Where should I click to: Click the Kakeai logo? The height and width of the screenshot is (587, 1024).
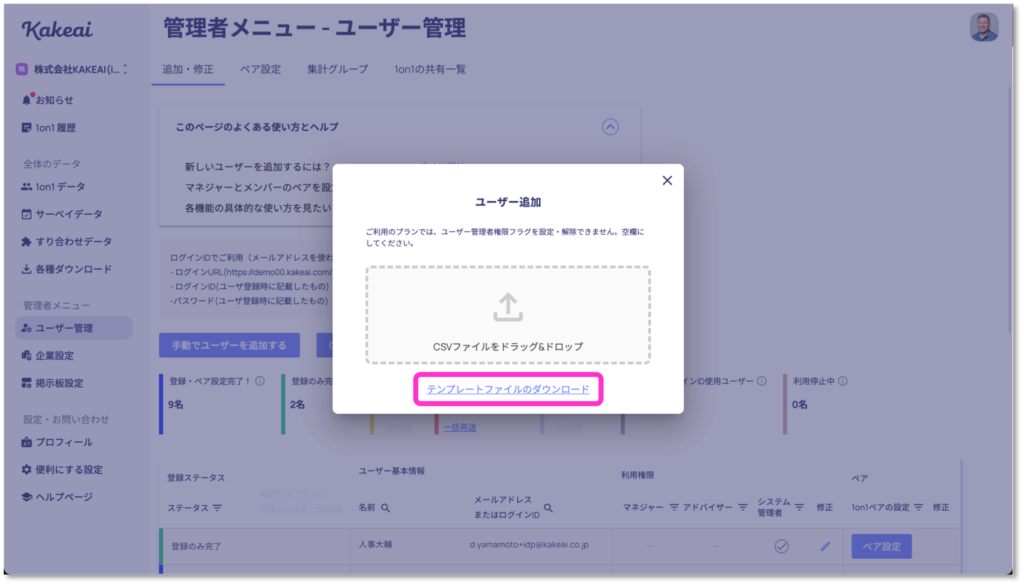pos(57,29)
